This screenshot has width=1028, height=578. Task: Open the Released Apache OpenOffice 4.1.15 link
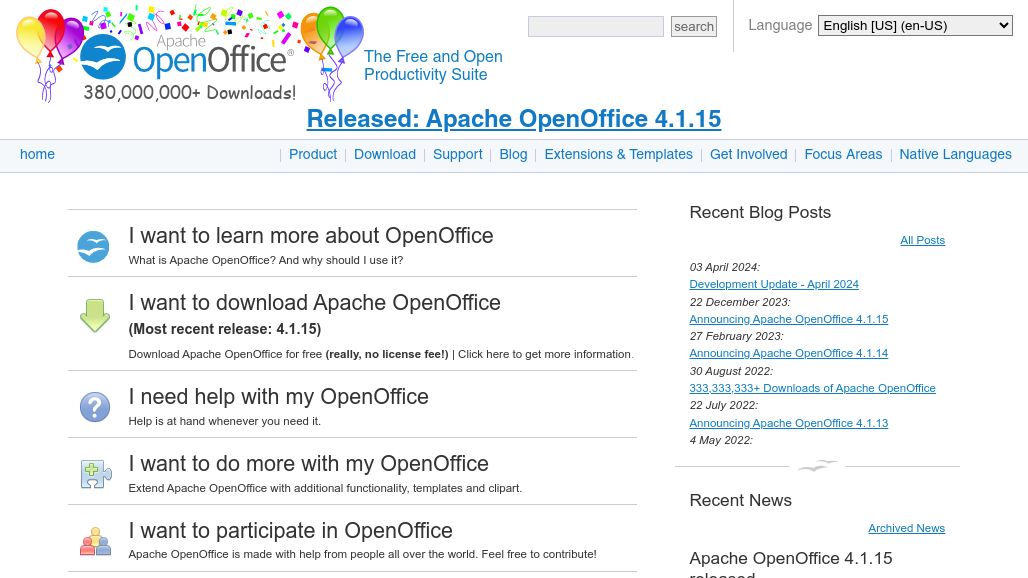(x=514, y=119)
